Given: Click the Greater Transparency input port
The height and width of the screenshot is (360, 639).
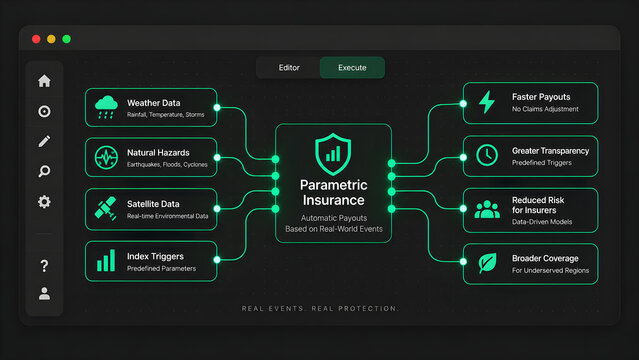Looking at the screenshot, I should coord(463,157).
